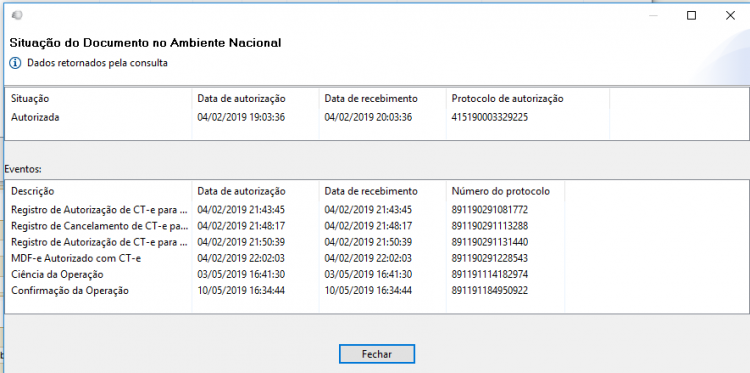Select protocol number 891190291081772
The width and height of the screenshot is (750, 373).
pyautogui.click(x=490, y=209)
